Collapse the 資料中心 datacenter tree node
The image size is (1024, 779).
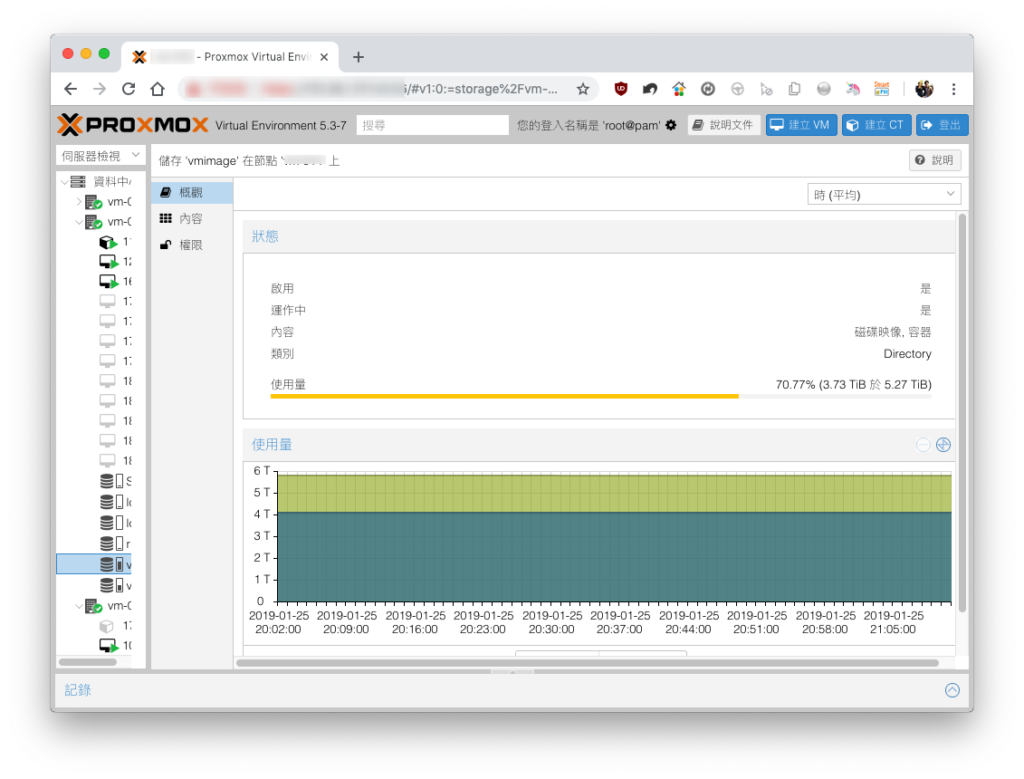pyautogui.click(x=64, y=182)
